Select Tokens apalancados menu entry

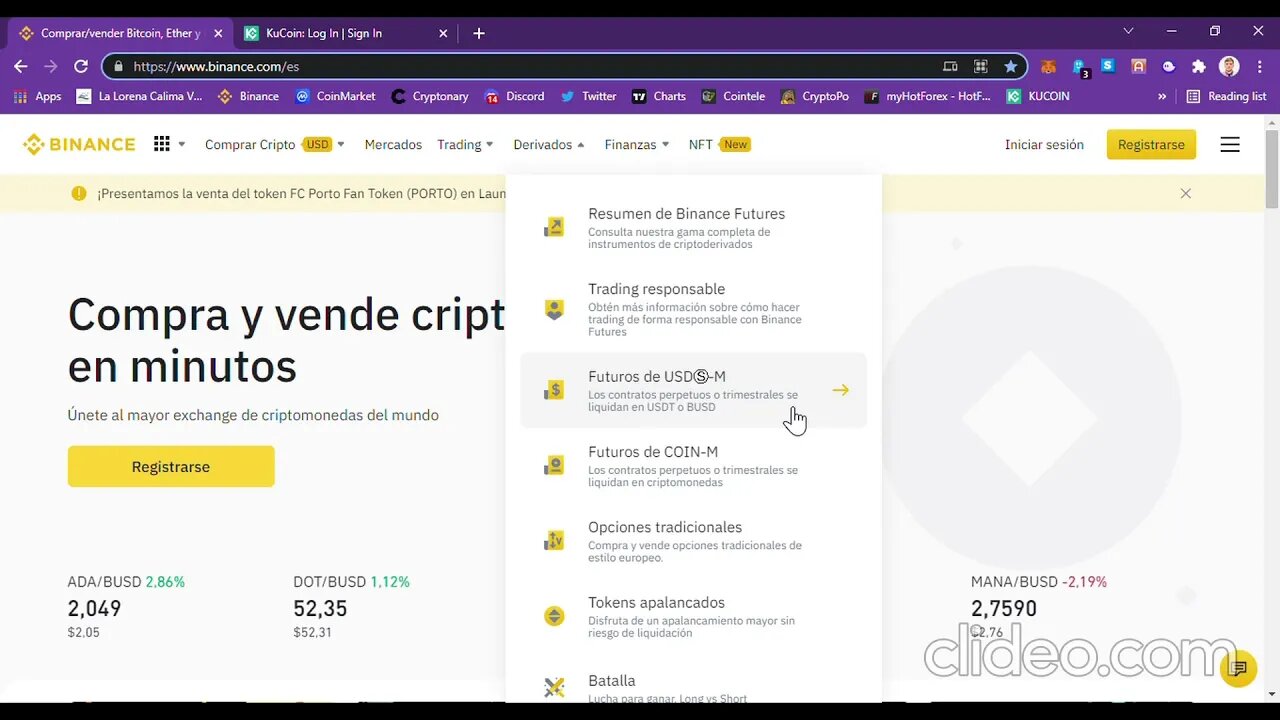[693, 617]
